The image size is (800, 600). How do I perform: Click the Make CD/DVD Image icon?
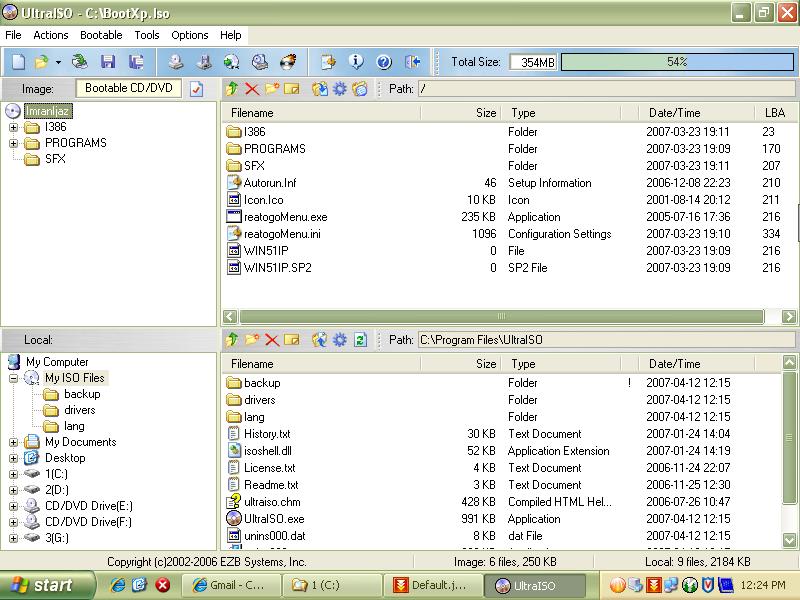pos(176,62)
